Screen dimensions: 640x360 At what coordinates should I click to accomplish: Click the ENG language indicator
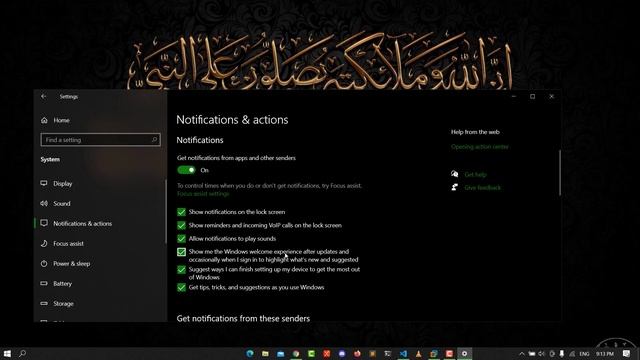(x=584, y=354)
